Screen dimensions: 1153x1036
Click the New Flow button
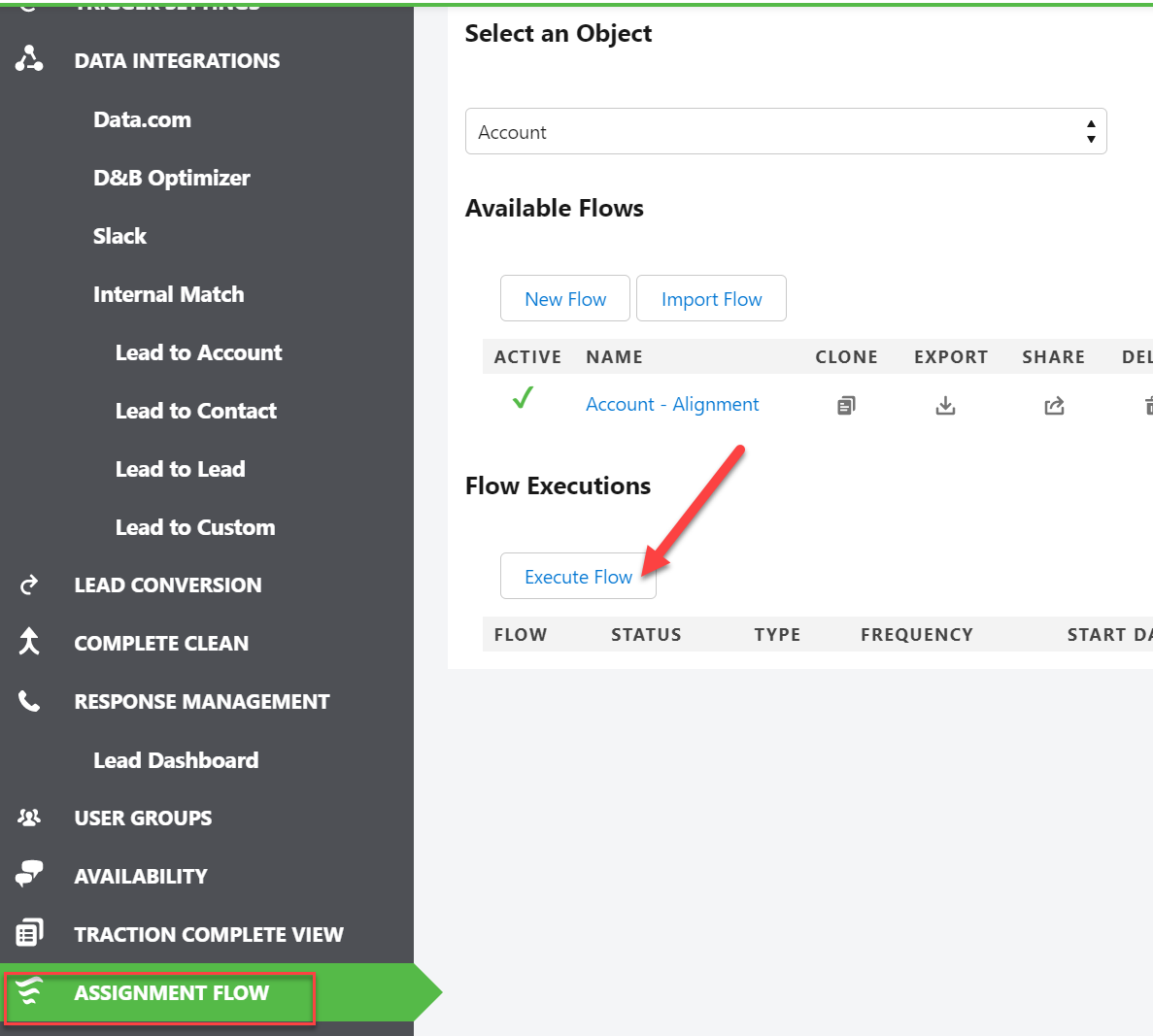click(x=564, y=298)
